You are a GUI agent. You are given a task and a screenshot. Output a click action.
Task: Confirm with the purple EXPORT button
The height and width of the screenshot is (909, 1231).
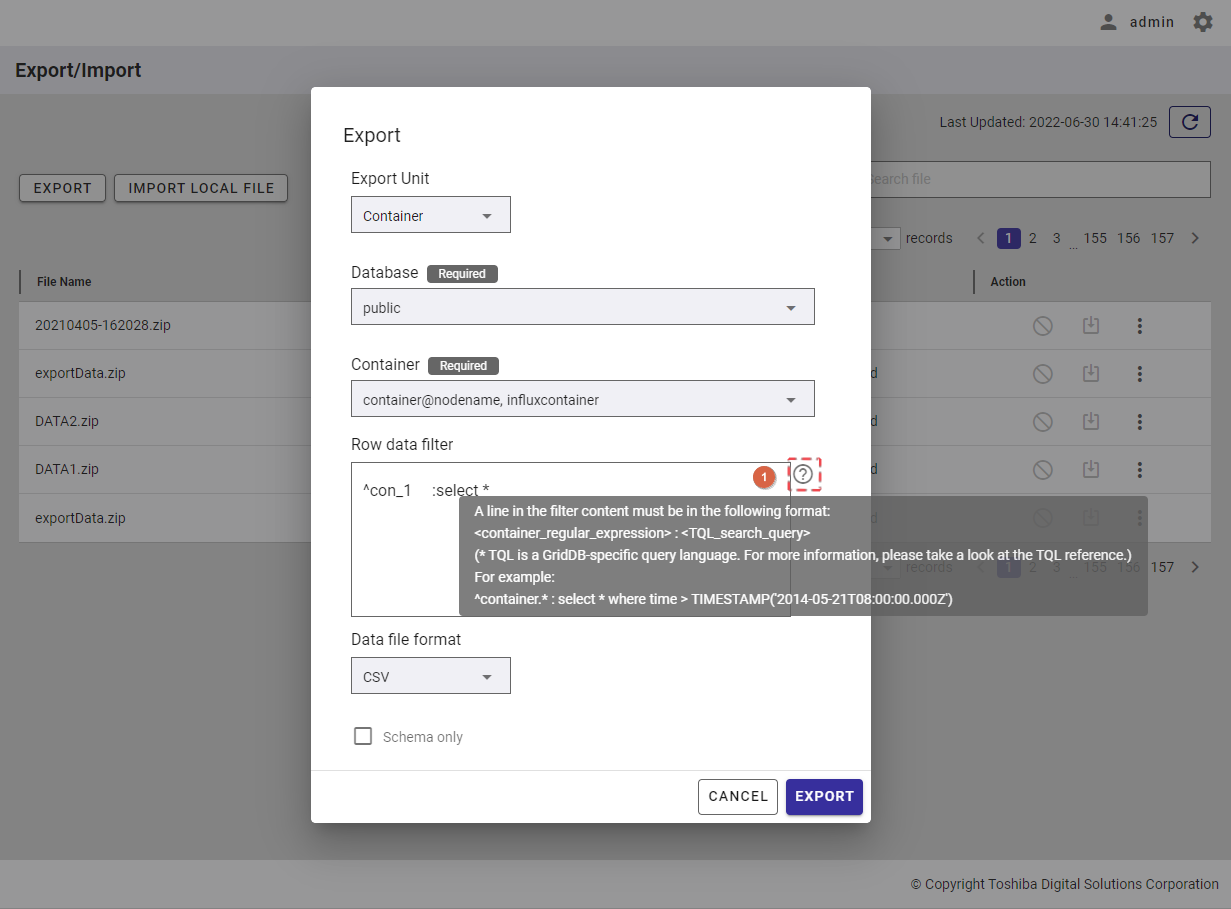click(x=824, y=797)
